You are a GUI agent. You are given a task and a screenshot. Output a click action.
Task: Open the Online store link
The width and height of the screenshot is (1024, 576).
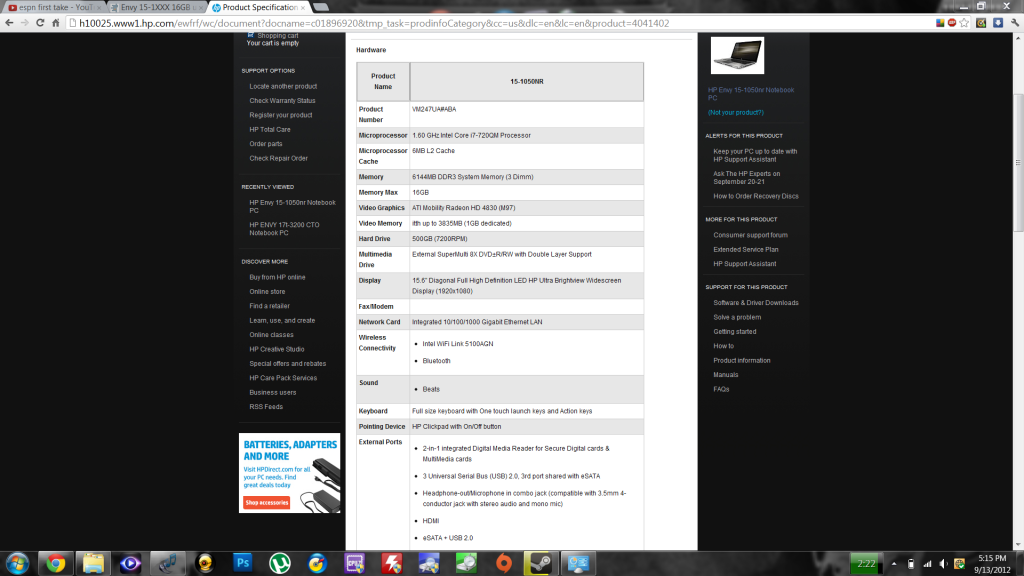[x=267, y=291]
